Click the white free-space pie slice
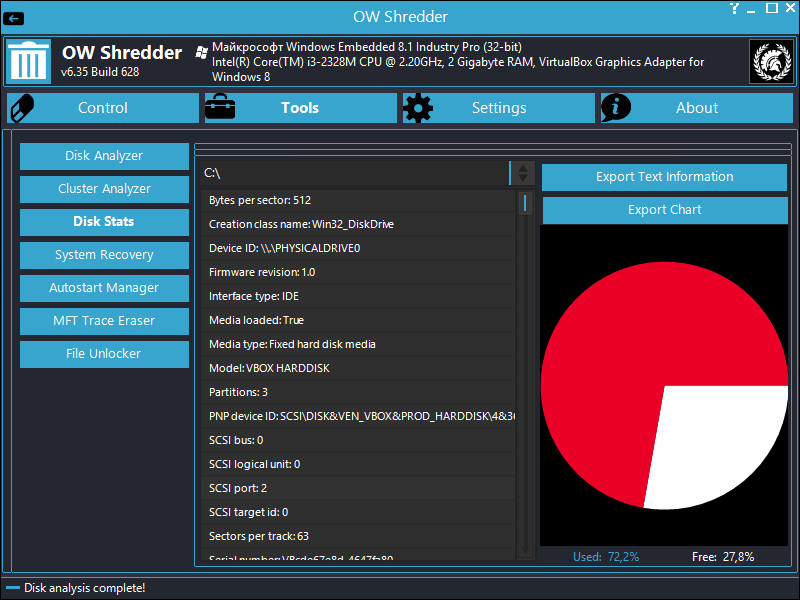The width and height of the screenshot is (800, 600). tap(714, 444)
